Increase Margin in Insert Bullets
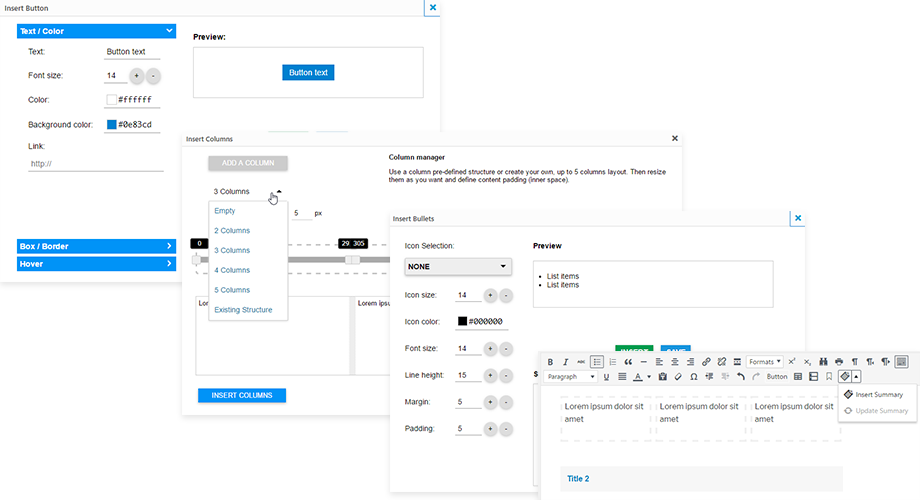The width and height of the screenshot is (920, 500). (490, 402)
